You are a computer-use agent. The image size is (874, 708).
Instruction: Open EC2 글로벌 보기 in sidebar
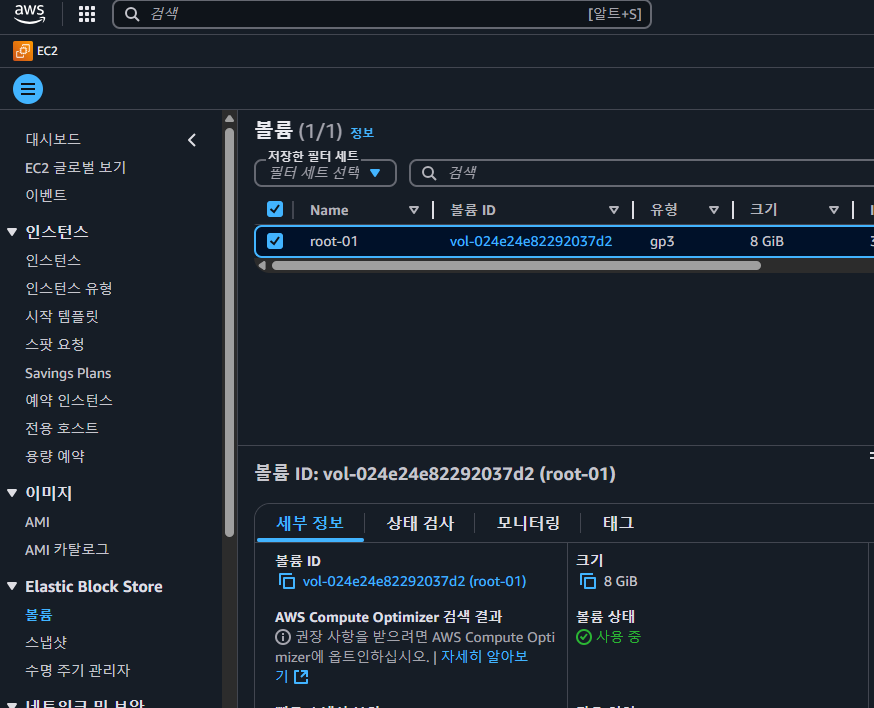(x=76, y=167)
